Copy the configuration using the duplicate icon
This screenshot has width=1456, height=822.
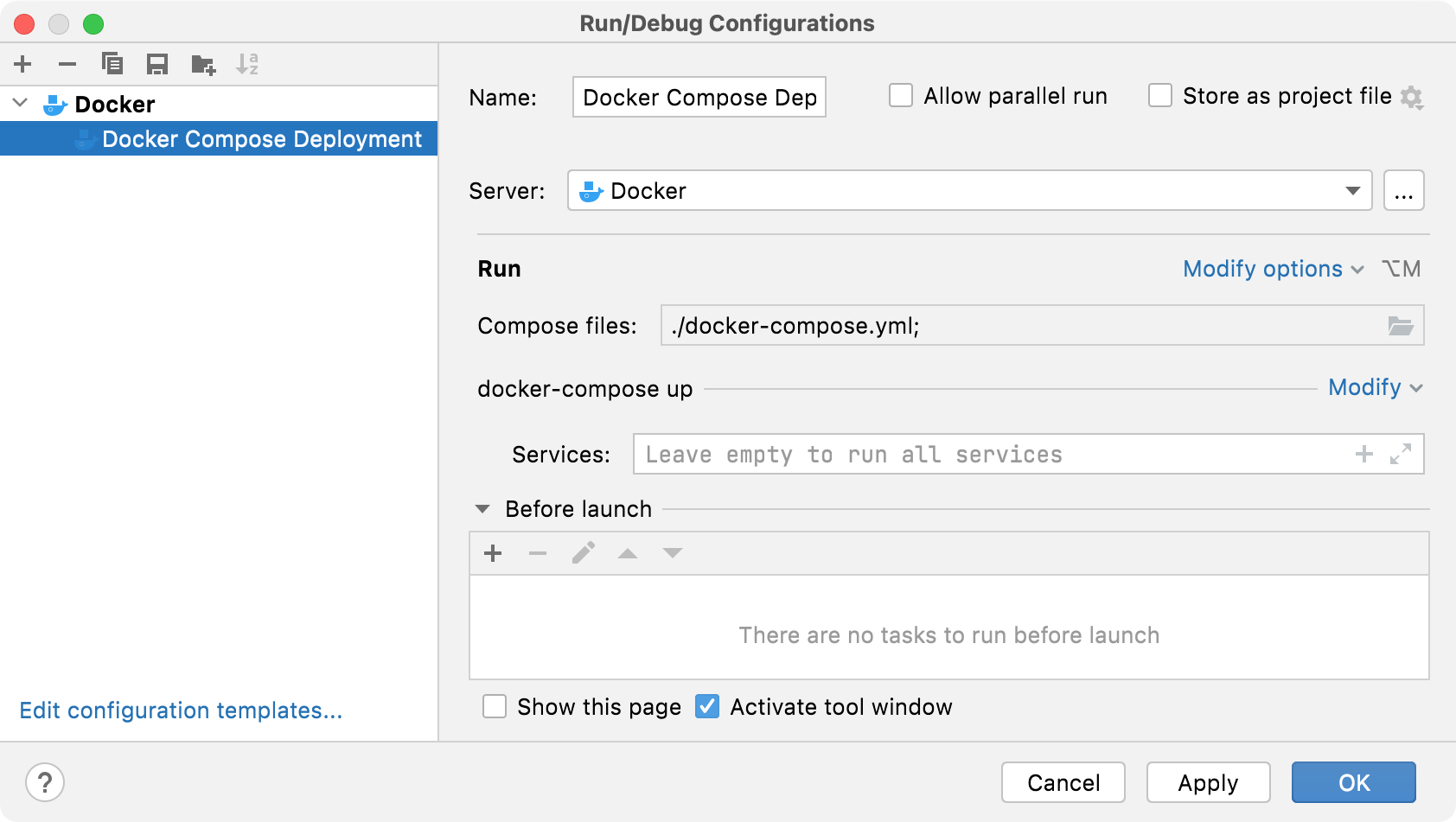[x=112, y=64]
